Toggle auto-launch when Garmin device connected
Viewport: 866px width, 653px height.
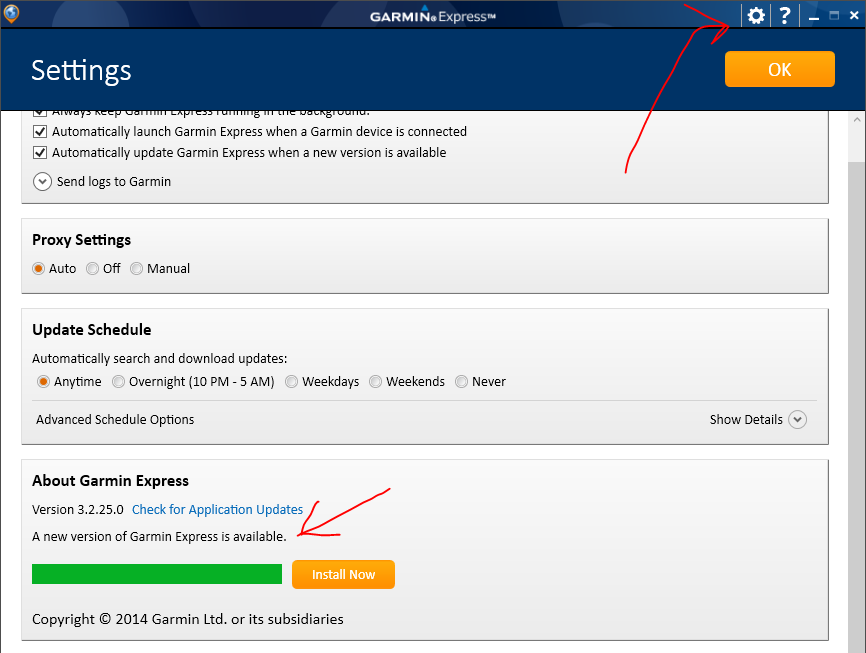tap(40, 131)
